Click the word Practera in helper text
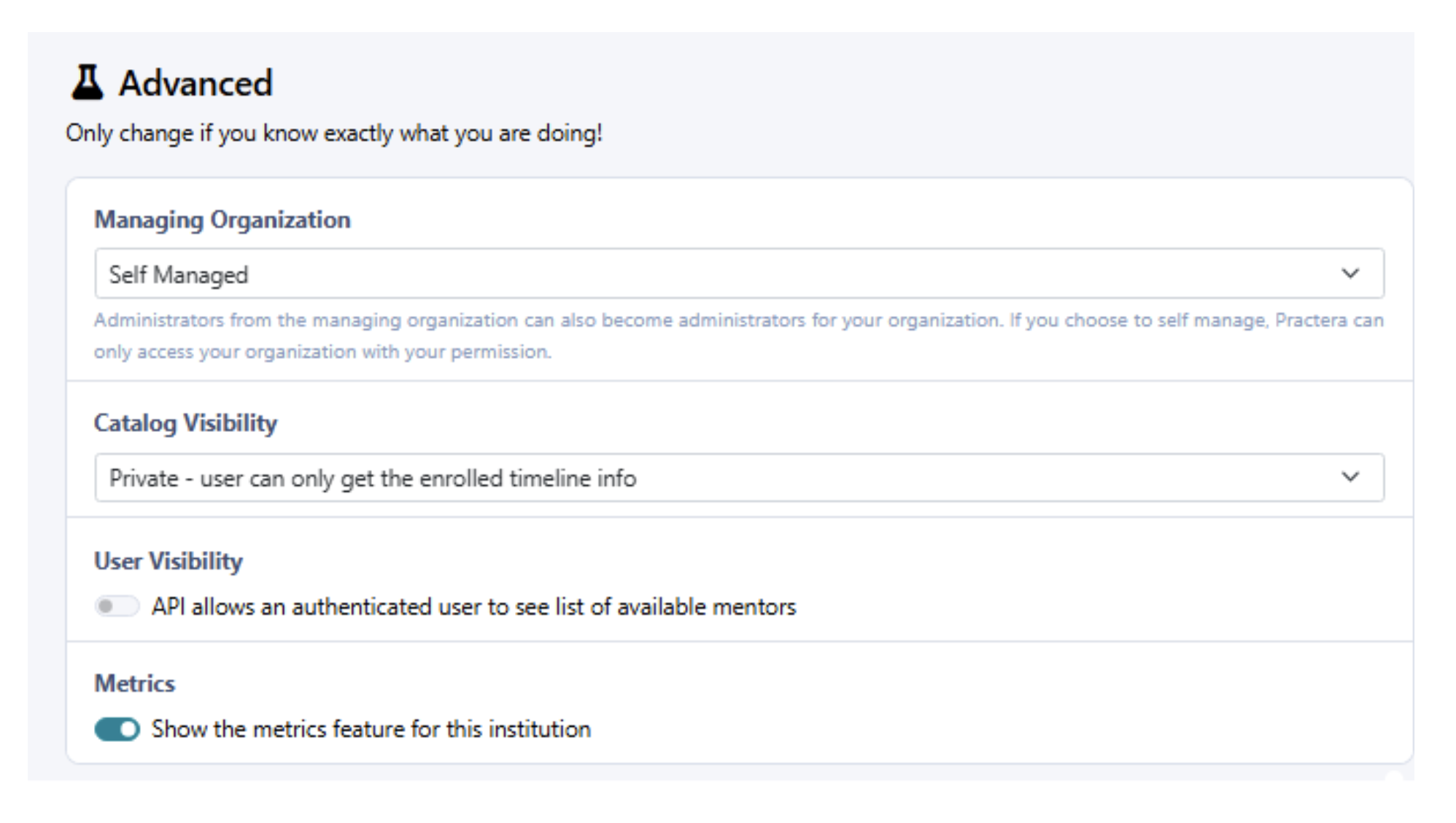The image size is (1456, 823). coord(1311,320)
